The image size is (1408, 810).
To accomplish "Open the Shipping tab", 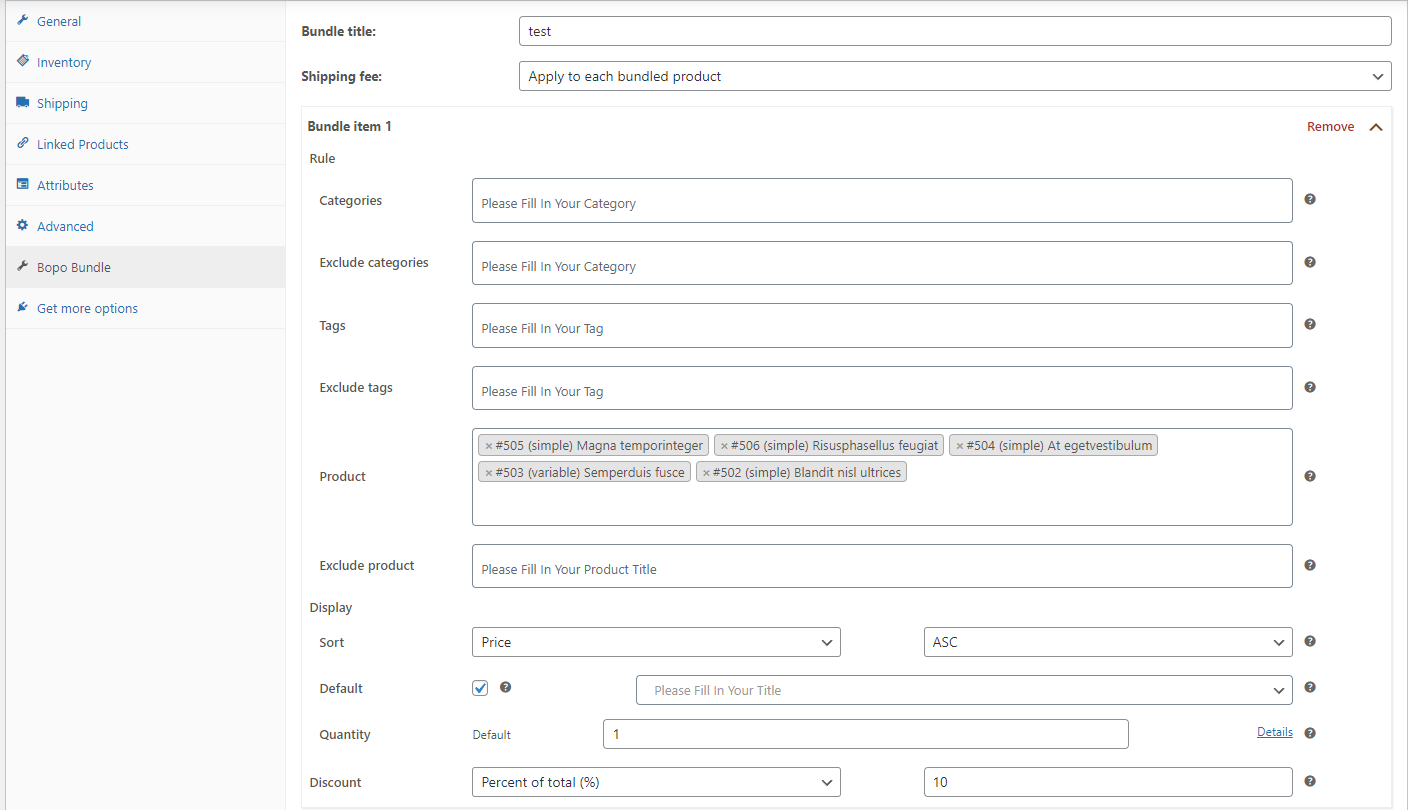I will tap(146, 103).
